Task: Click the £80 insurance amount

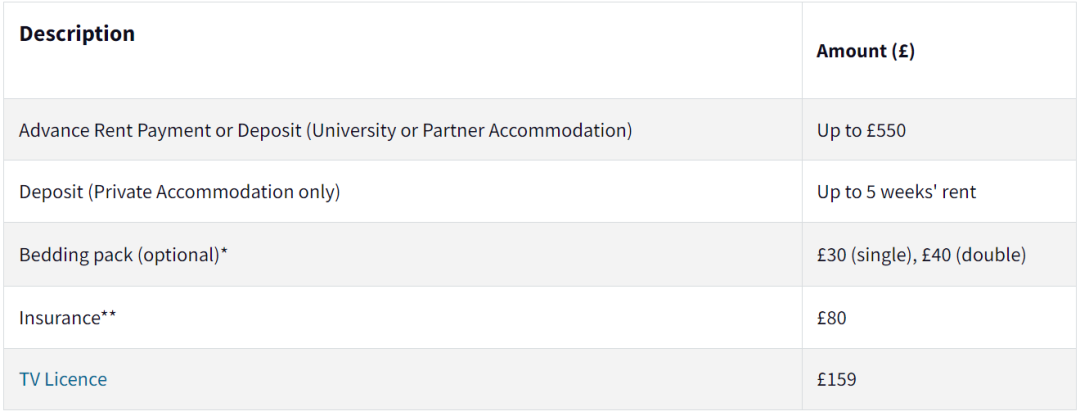Action: pos(831,318)
